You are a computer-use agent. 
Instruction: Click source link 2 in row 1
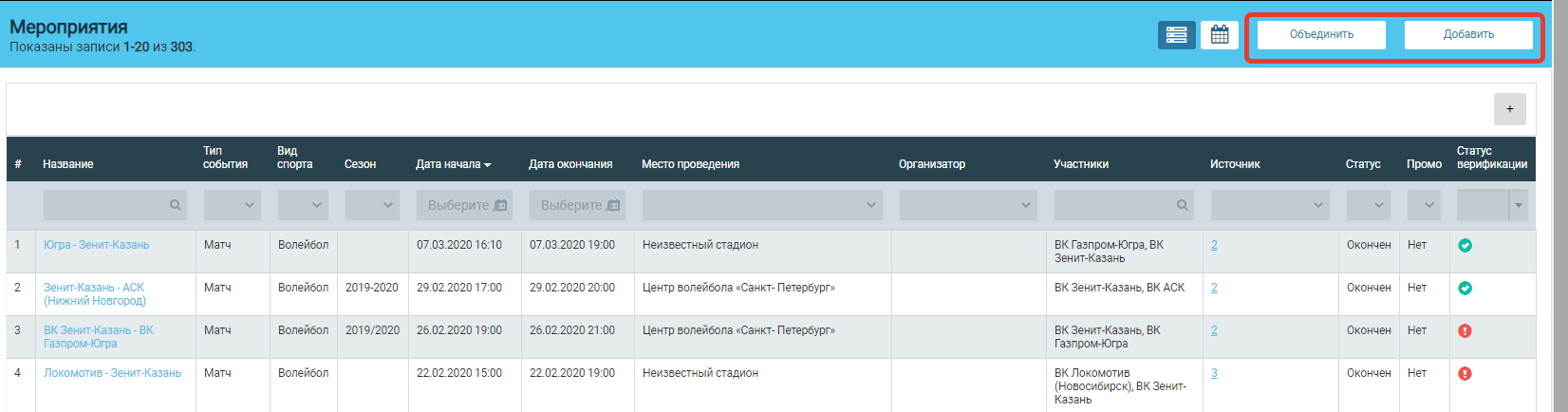click(1214, 245)
